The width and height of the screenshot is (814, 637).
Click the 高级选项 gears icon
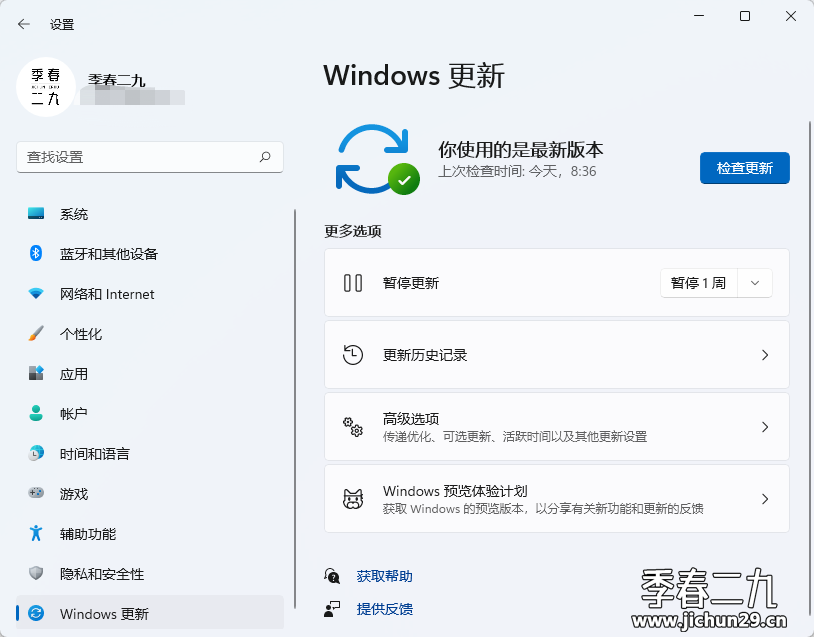pos(352,427)
